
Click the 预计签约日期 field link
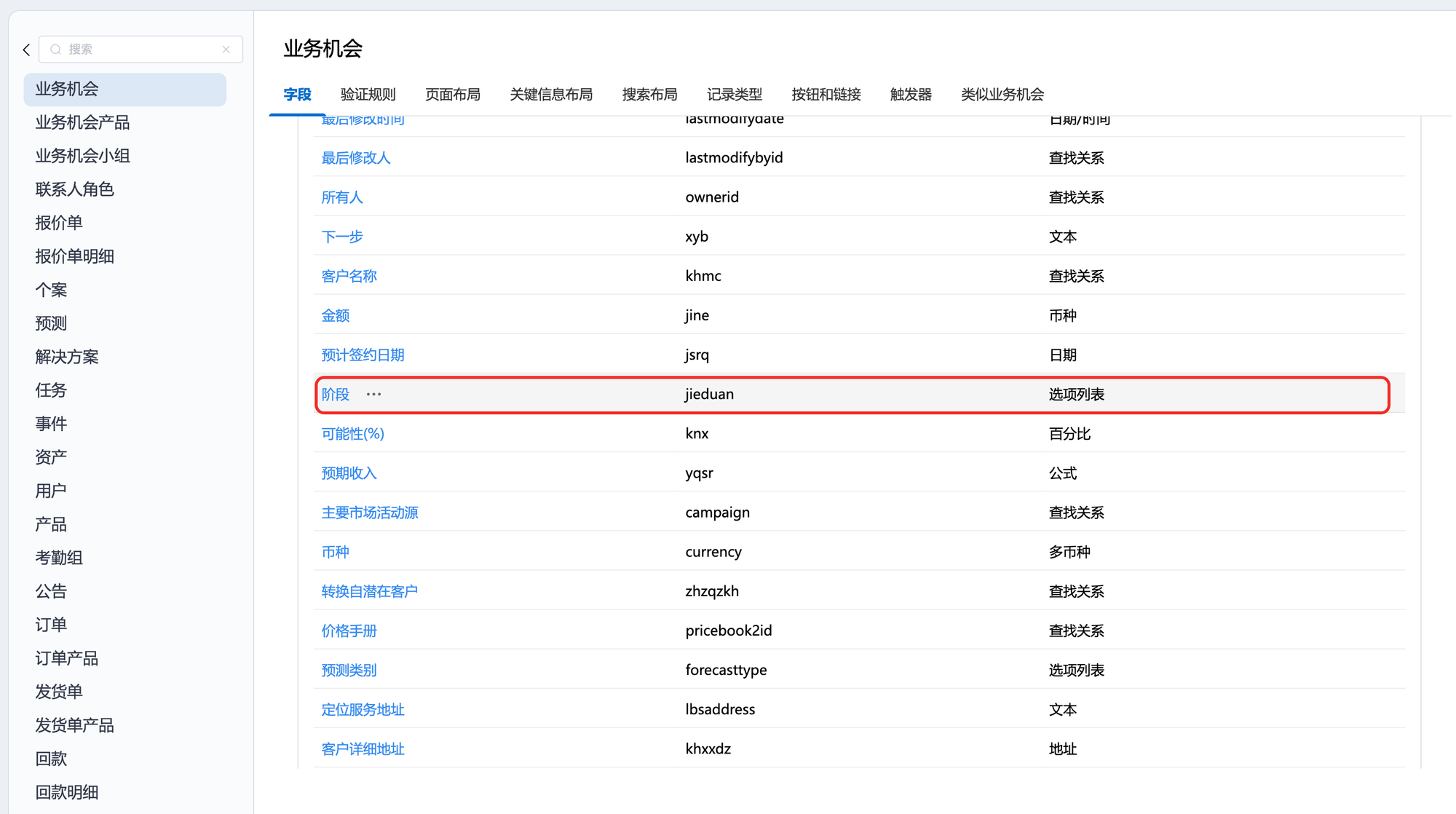(x=363, y=355)
